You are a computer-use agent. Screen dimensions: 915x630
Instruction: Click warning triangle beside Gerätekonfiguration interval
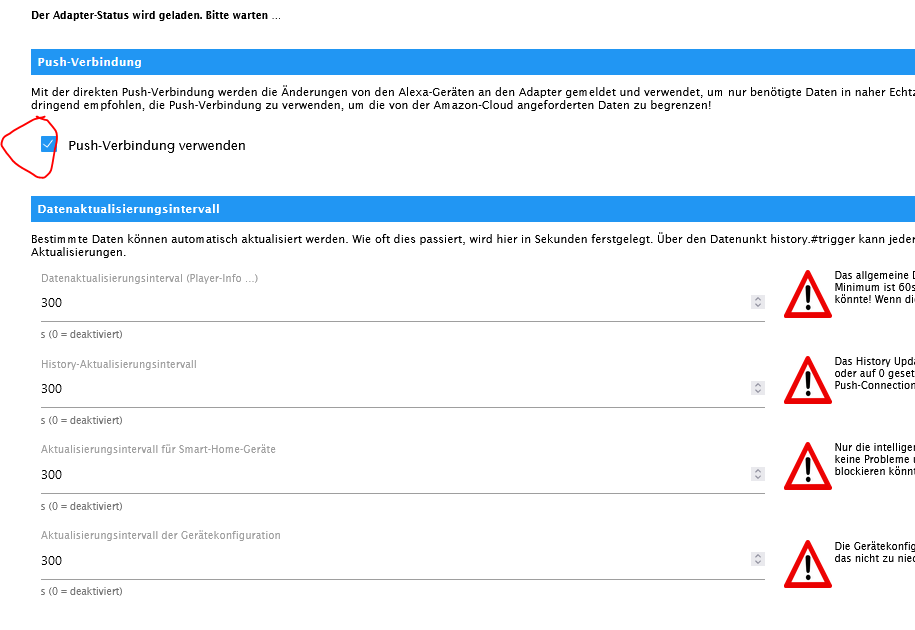tap(807, 564)
